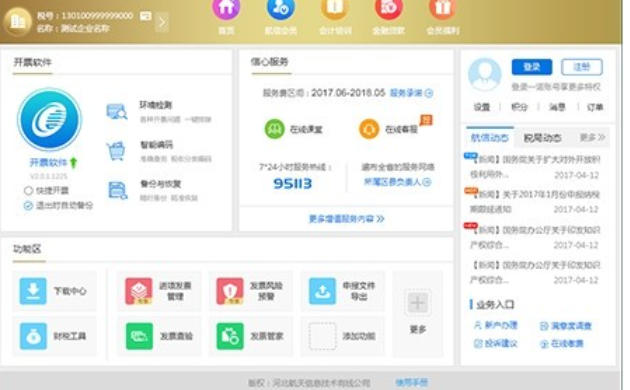This screenshot has height=390, width=630.
Task: Click the dashed 添加功能 placeholder
Action: point(322,336)
